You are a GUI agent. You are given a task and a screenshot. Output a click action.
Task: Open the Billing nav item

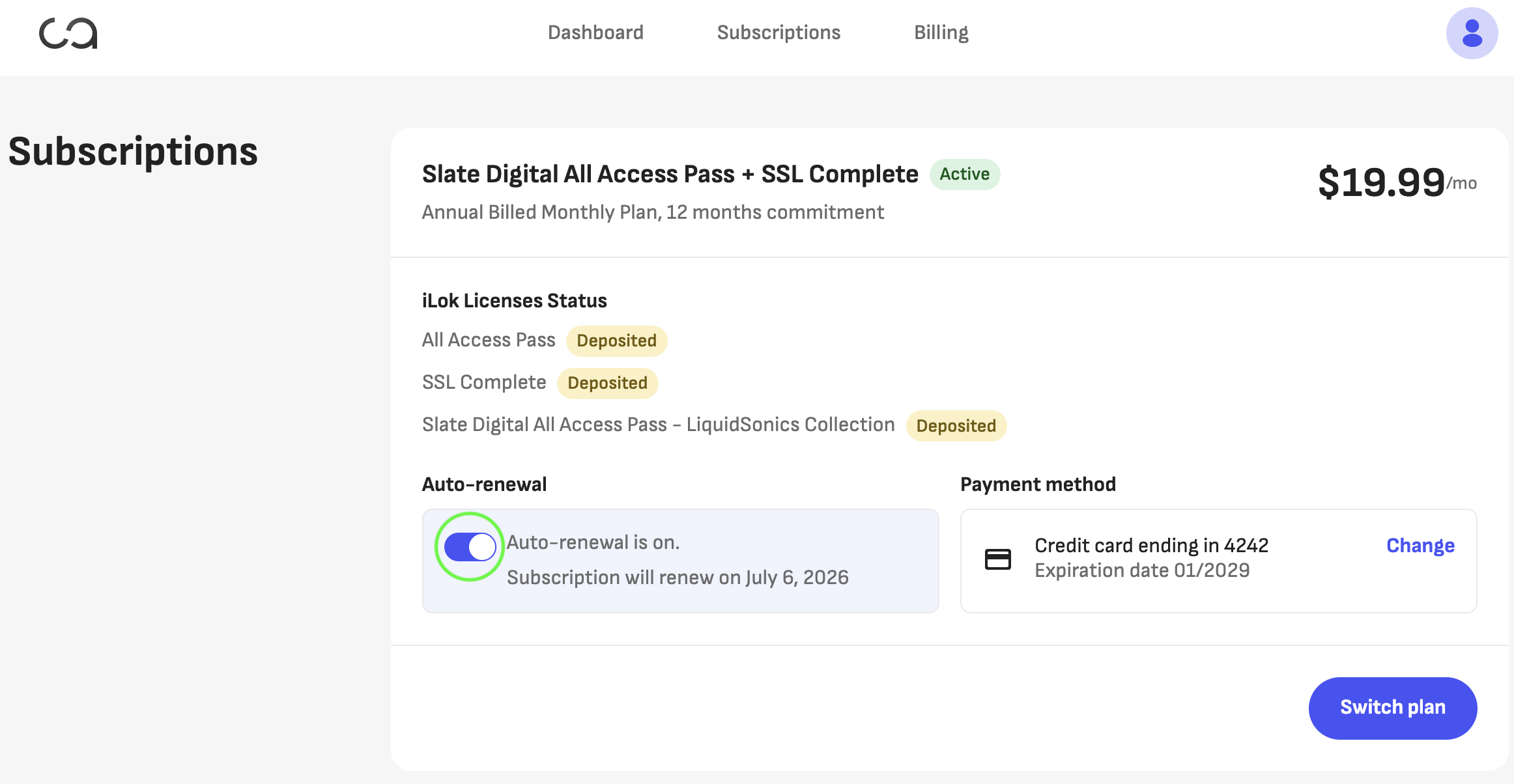(941, 33)
